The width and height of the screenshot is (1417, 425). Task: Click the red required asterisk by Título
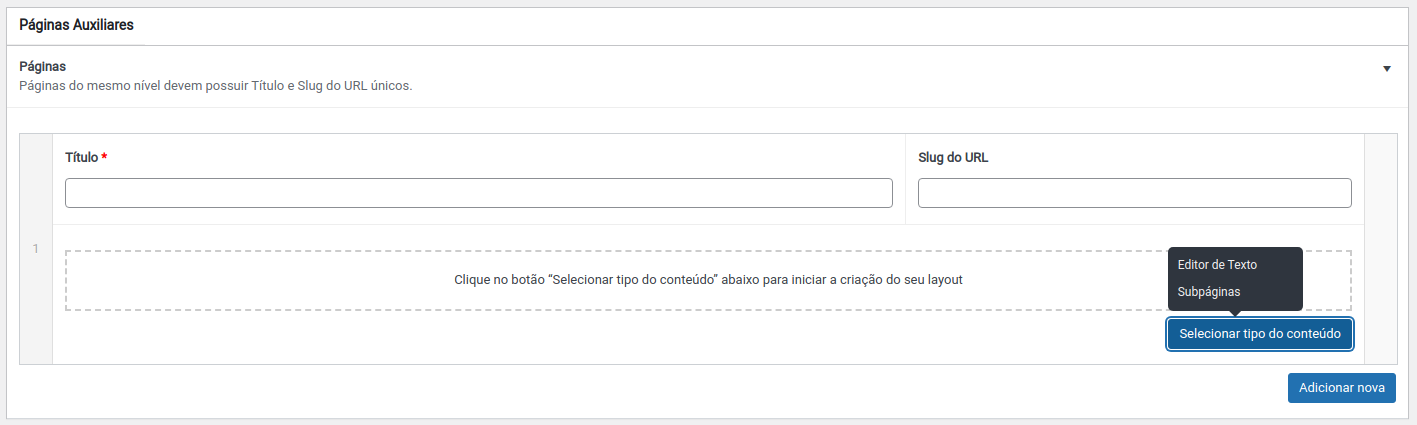click(105, 157)
